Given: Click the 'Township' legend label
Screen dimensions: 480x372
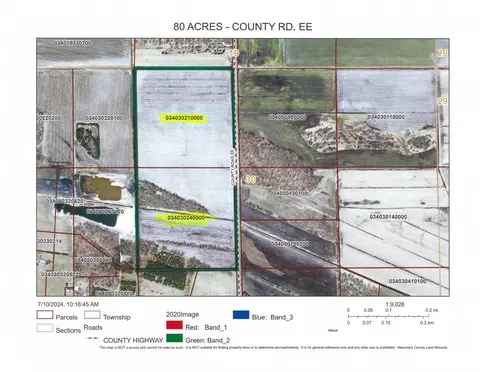Looking at the screenshot, I should click(x=117, y=317).
